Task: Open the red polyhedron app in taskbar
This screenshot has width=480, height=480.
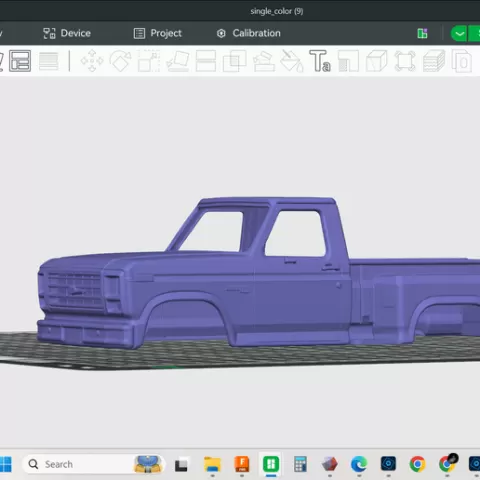Action: [330, 464]
